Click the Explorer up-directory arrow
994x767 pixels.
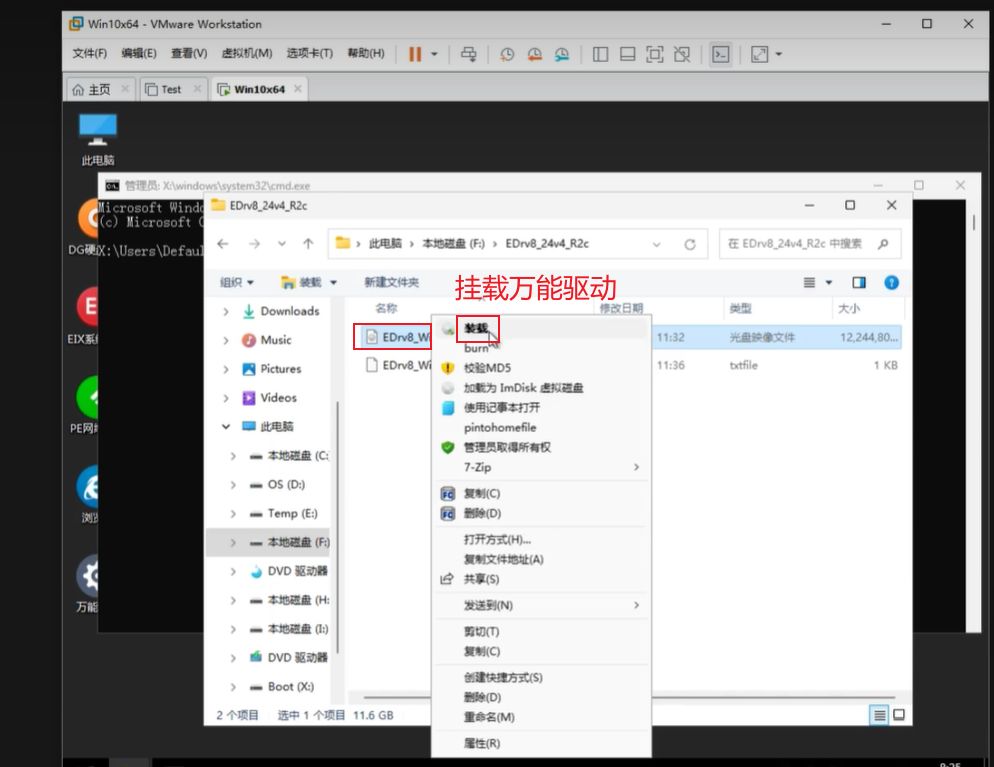coord(308,244)
